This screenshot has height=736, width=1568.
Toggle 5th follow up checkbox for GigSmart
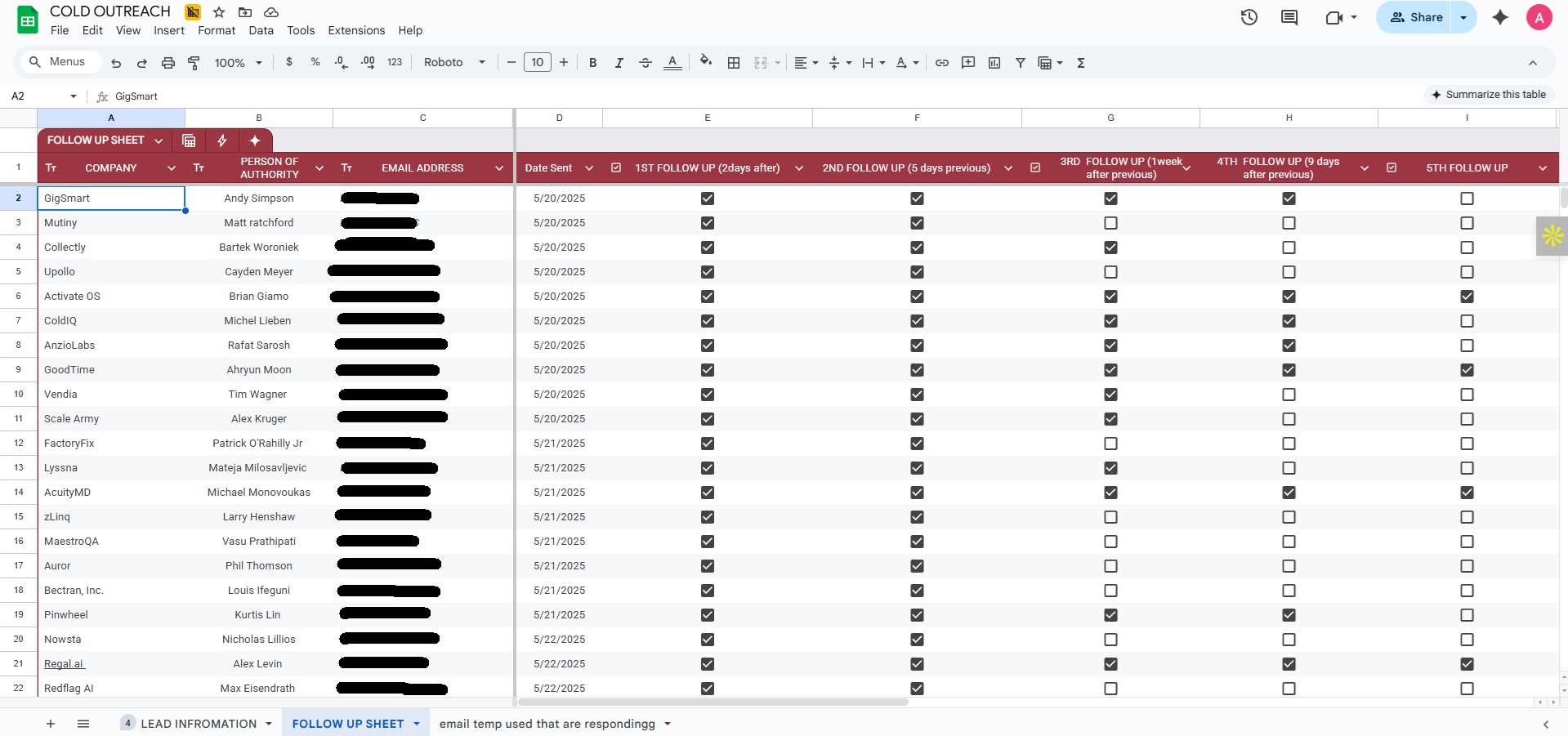tap(1467, 198)
